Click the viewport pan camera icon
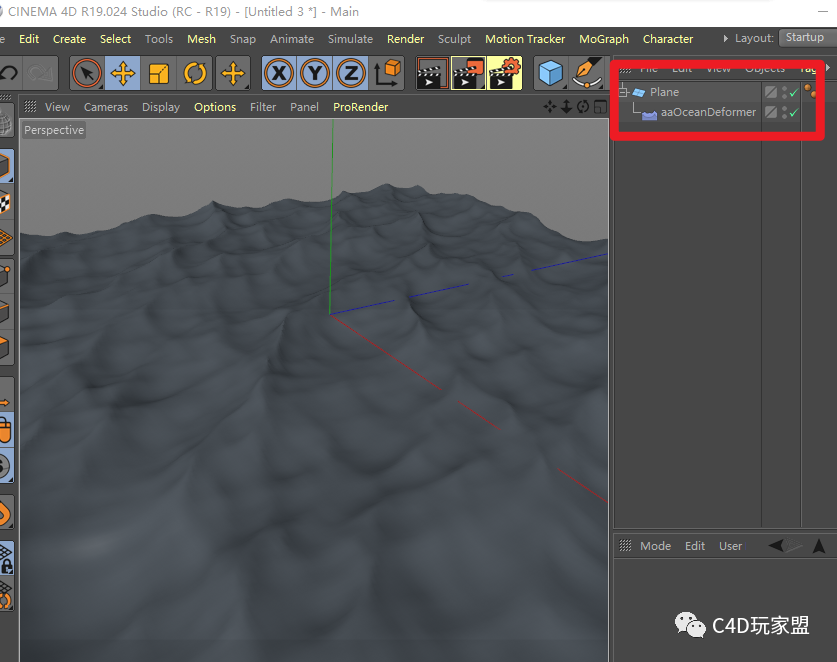The height and width of the screenshot is (662, 837). tap(549, 107)
